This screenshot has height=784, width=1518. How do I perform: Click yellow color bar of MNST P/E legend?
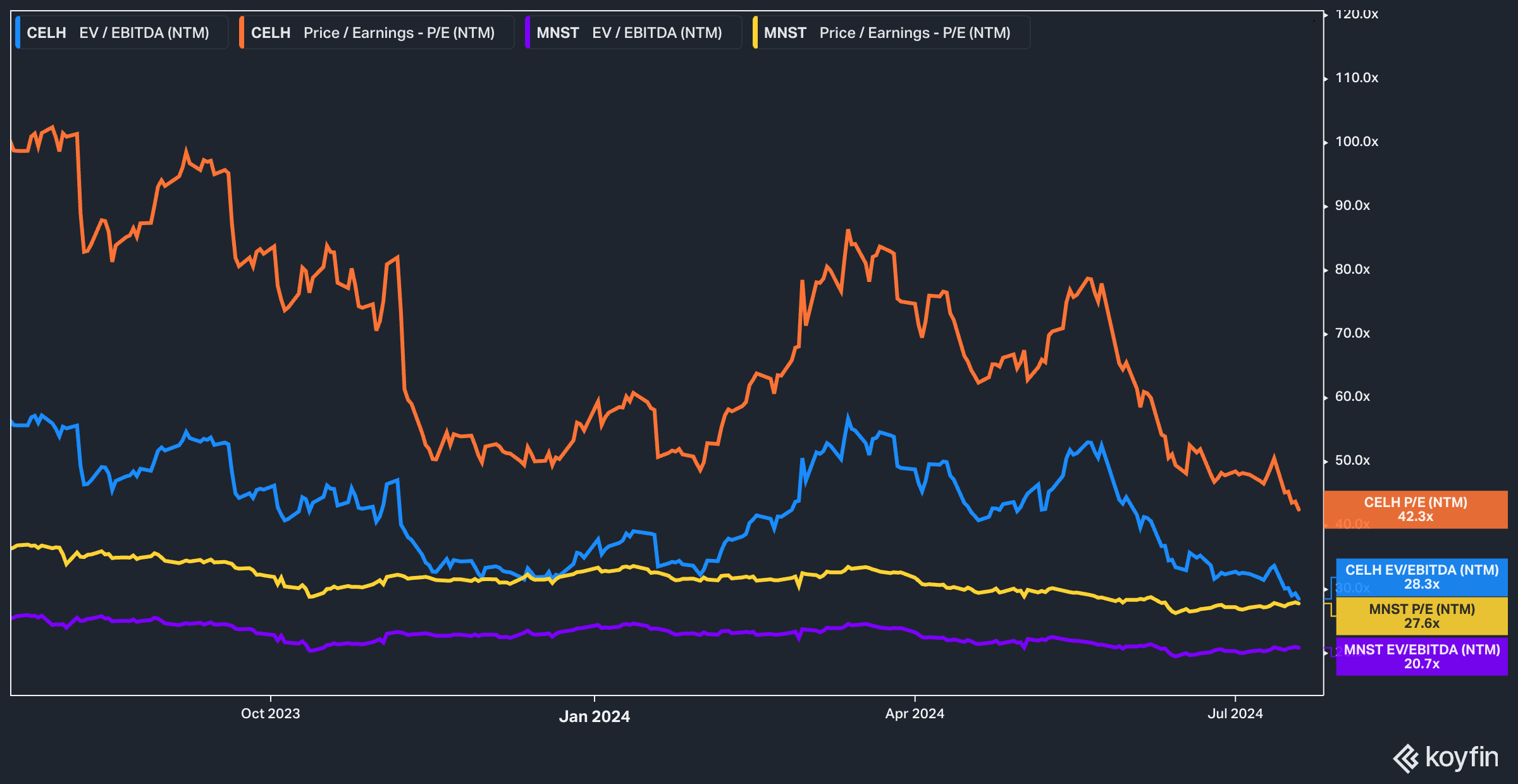755,33
